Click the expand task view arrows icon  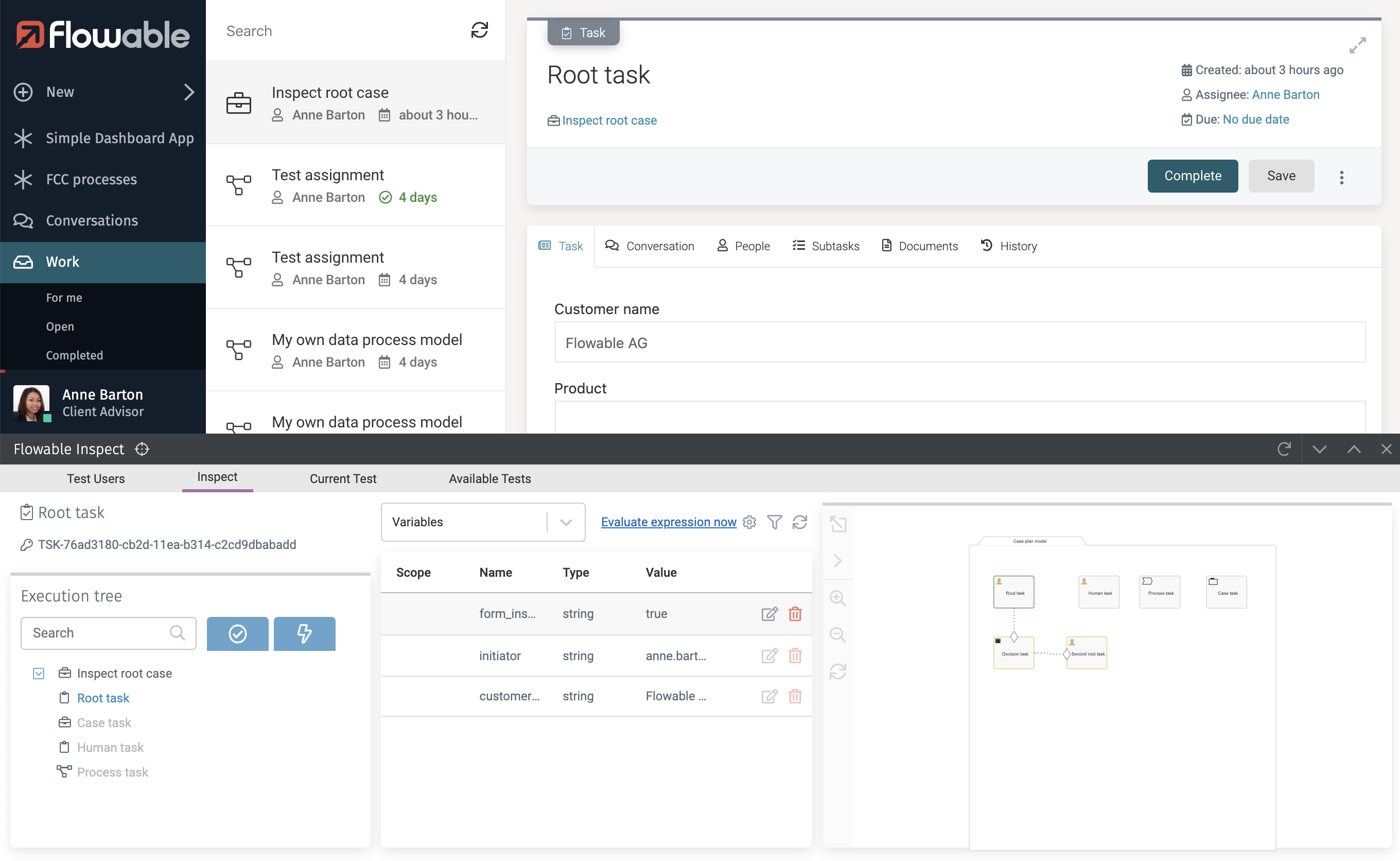pyautogui.click(x=1357, y=45)
